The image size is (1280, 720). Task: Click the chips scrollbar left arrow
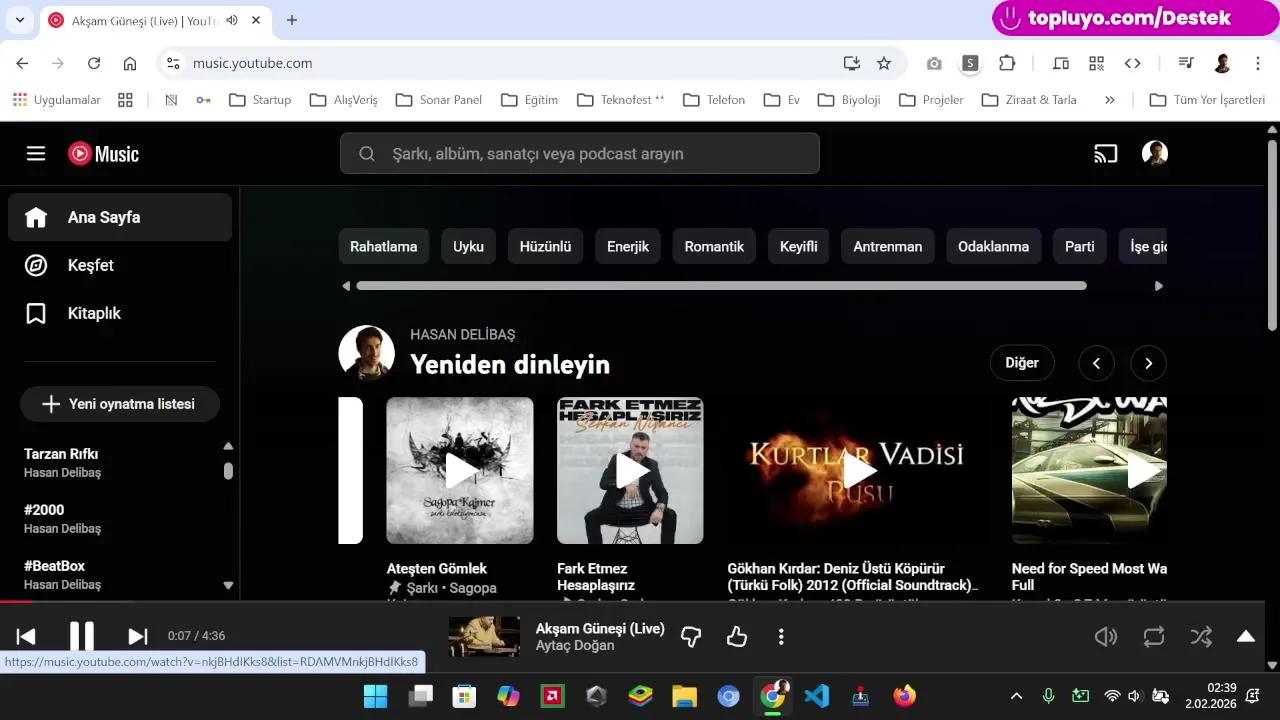(x=346, y=286)
